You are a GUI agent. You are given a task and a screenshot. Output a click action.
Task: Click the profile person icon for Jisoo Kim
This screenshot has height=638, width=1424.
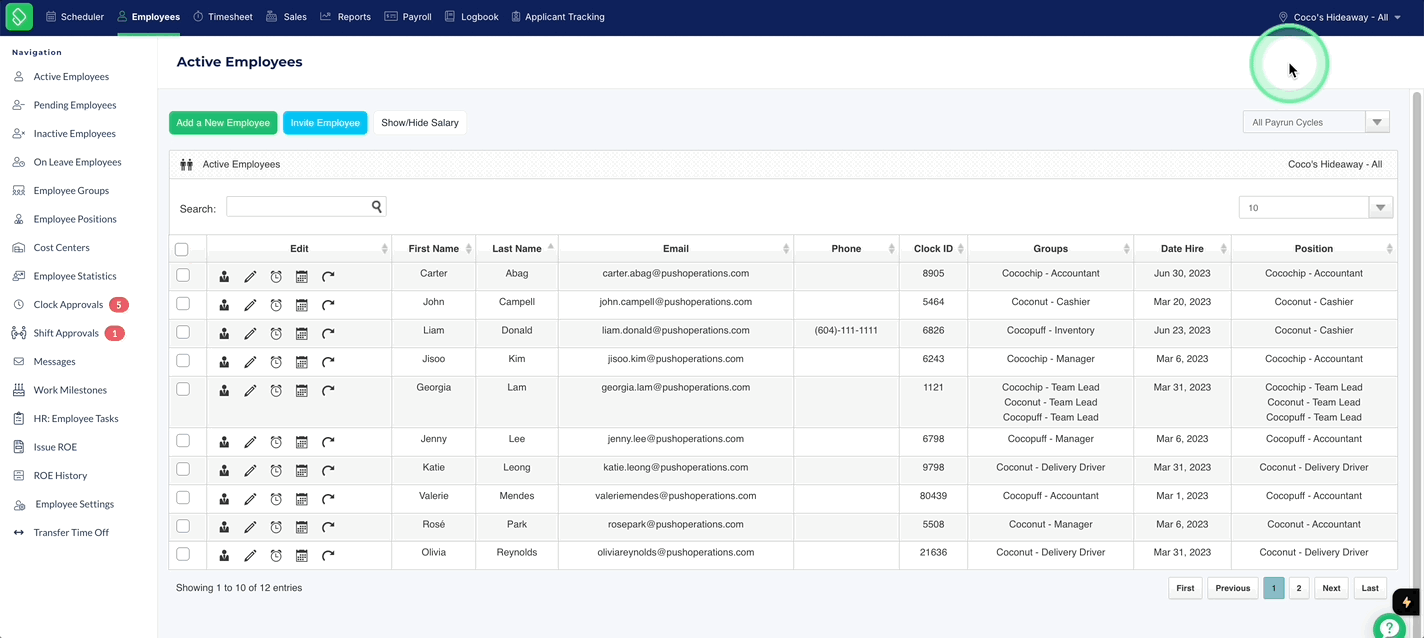point(224,362)
